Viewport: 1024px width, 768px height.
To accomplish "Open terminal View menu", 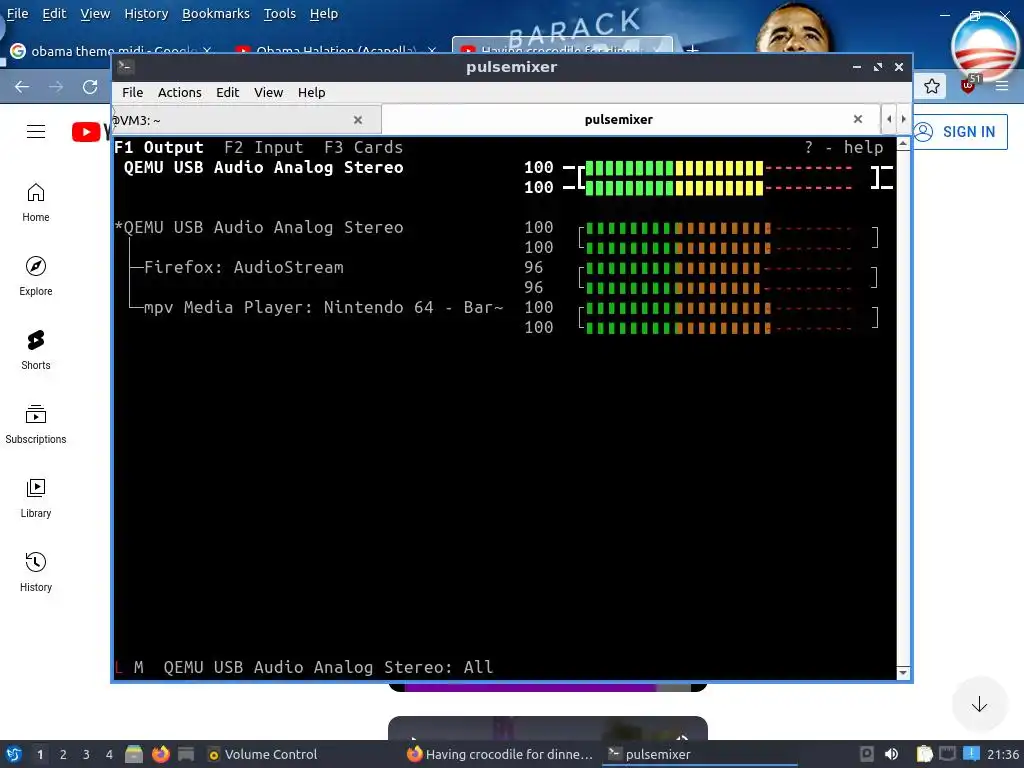I will tap(268, 93).
